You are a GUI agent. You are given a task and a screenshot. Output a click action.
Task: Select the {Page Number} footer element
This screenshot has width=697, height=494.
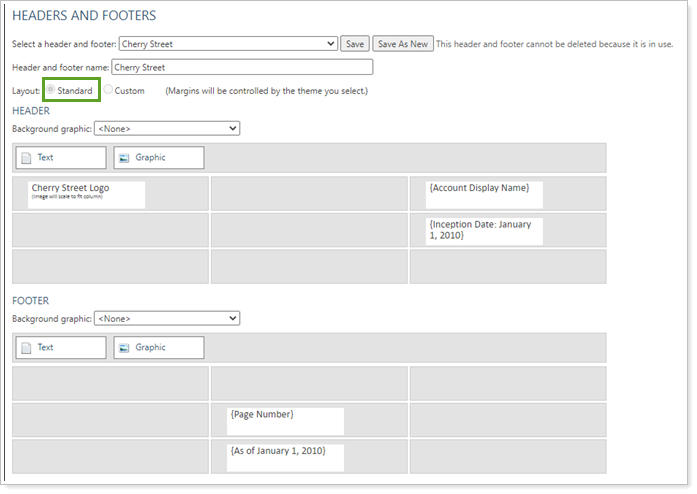tap(286, 420)
